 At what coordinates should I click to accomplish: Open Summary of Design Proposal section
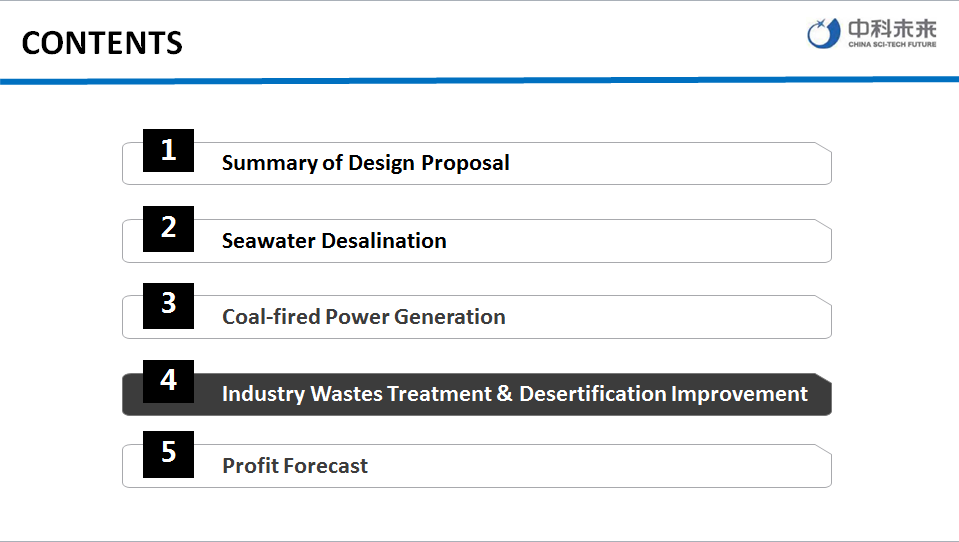pyautogui.click(x=365, y=163)
